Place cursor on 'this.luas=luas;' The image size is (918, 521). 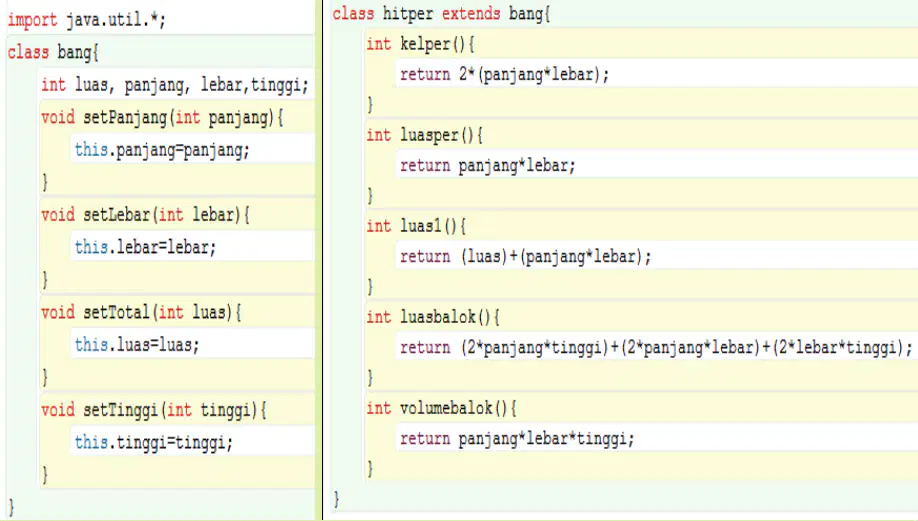point(137,345)
